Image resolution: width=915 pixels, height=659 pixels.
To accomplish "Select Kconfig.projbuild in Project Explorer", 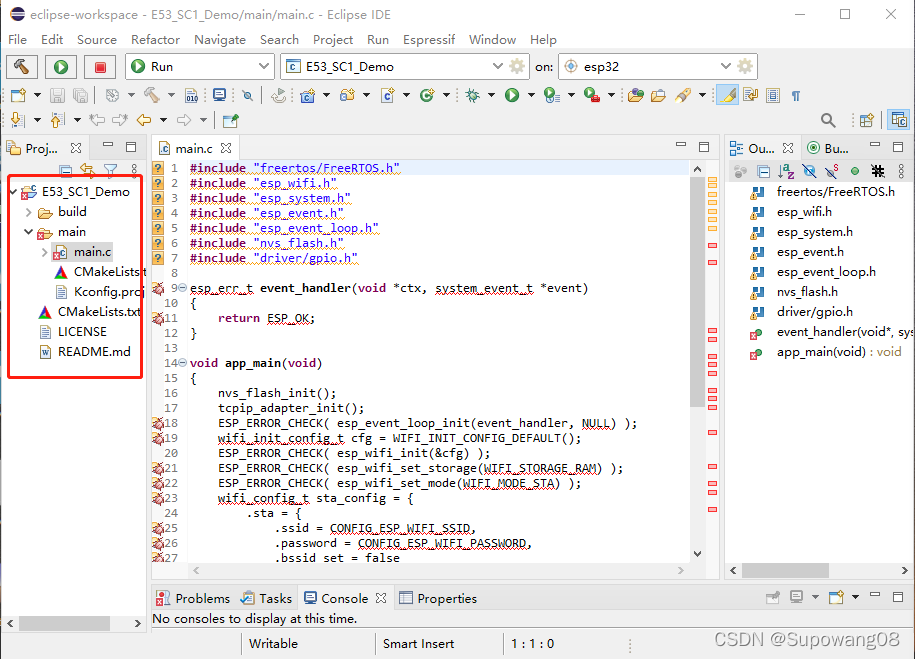I will (99, 292).
